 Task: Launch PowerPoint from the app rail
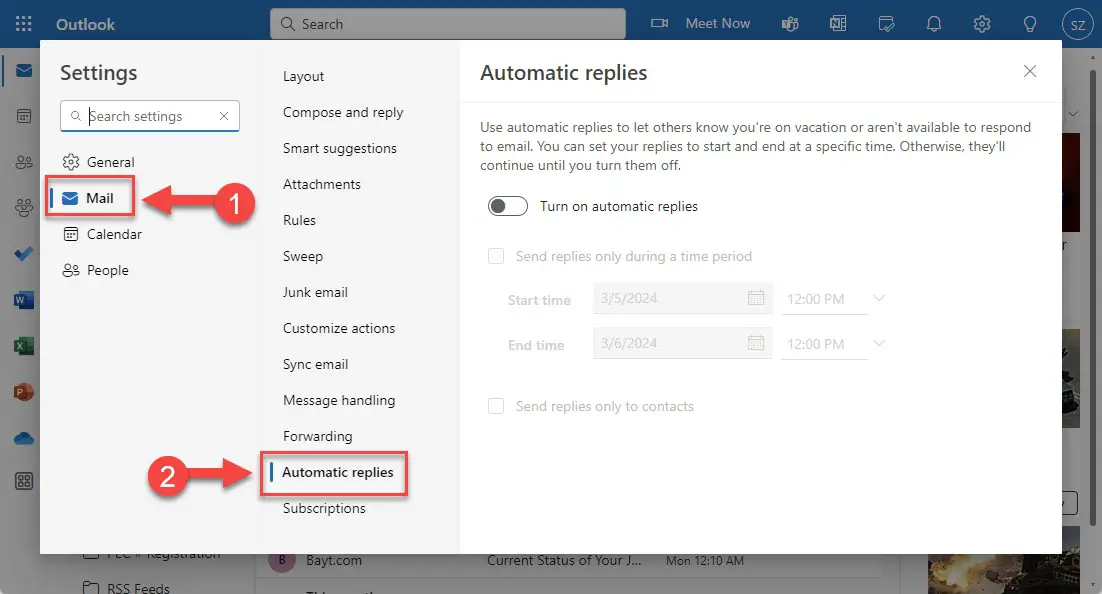tap(24, 392)
